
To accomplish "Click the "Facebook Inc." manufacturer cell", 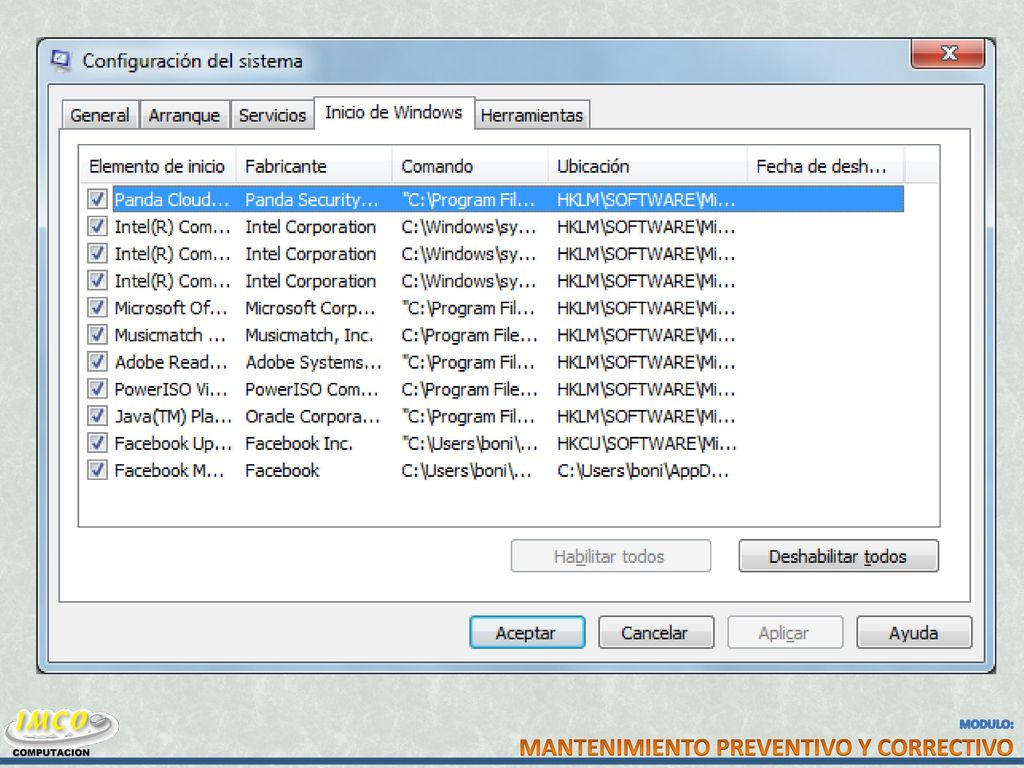I will click(x=298, y=443).
